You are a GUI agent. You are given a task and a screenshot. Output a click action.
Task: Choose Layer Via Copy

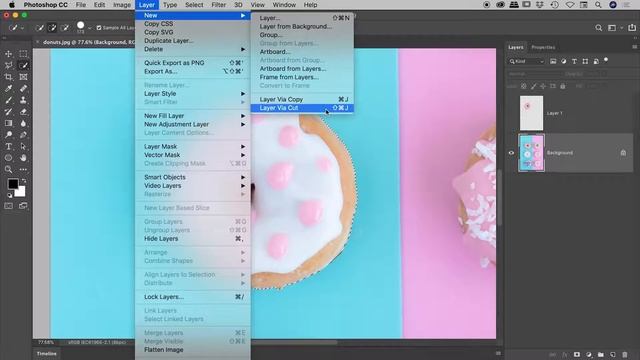coord(302,99)
